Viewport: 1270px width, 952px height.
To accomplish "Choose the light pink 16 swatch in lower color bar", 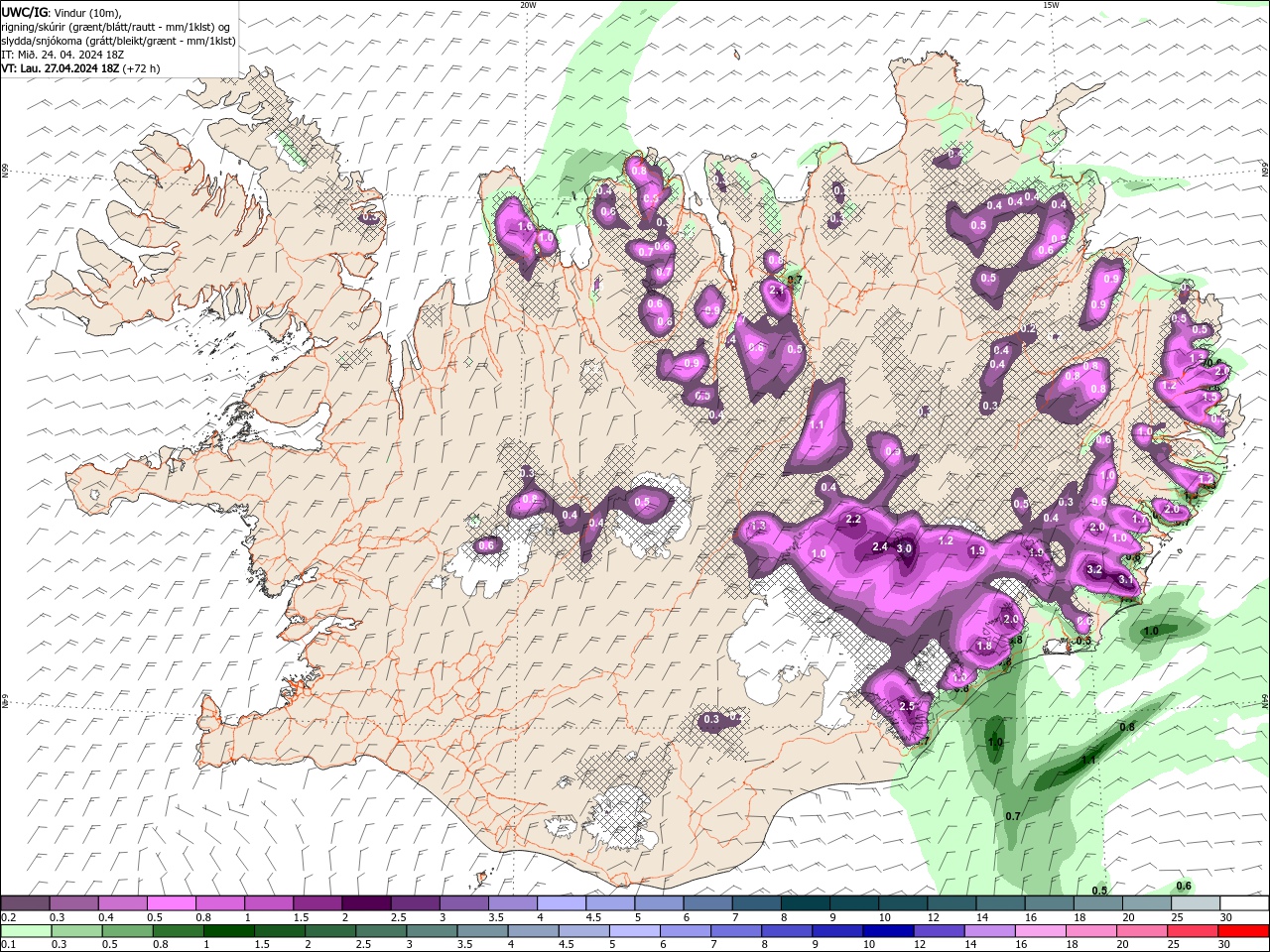I will click(x=1040, y=931).
